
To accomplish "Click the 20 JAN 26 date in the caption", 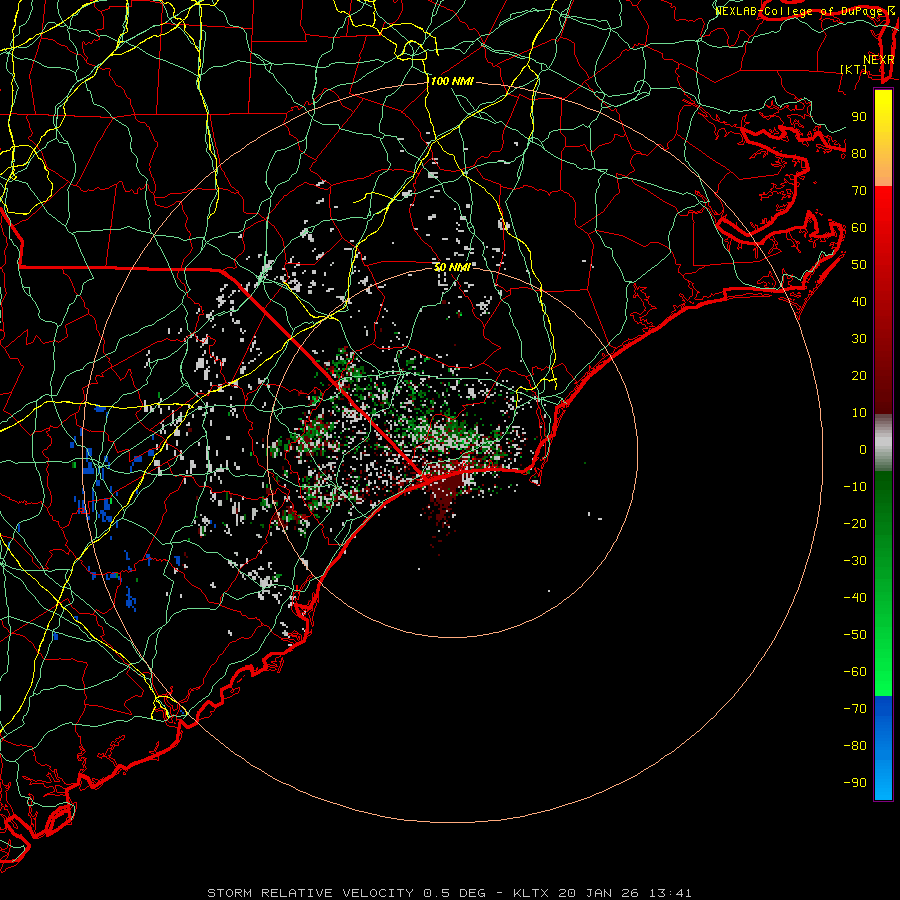I will (x=599, y=893).
